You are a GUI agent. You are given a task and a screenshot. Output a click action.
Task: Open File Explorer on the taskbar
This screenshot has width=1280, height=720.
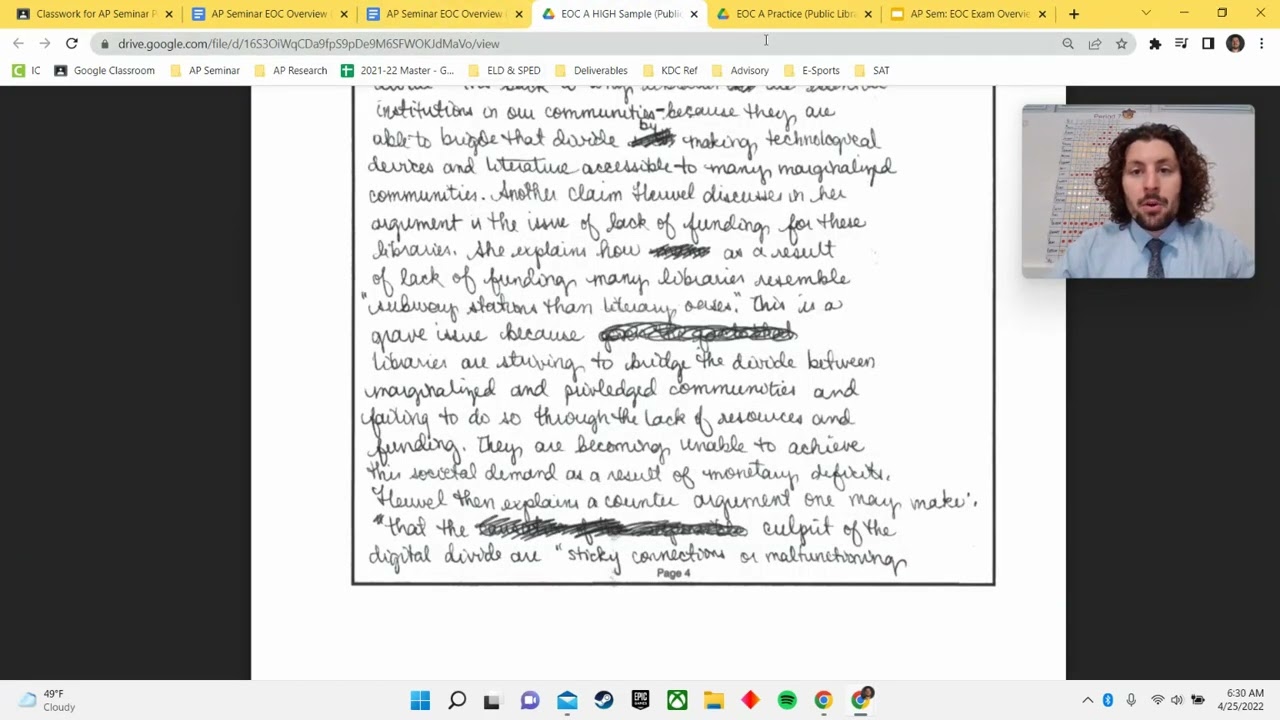coord(714,701)
